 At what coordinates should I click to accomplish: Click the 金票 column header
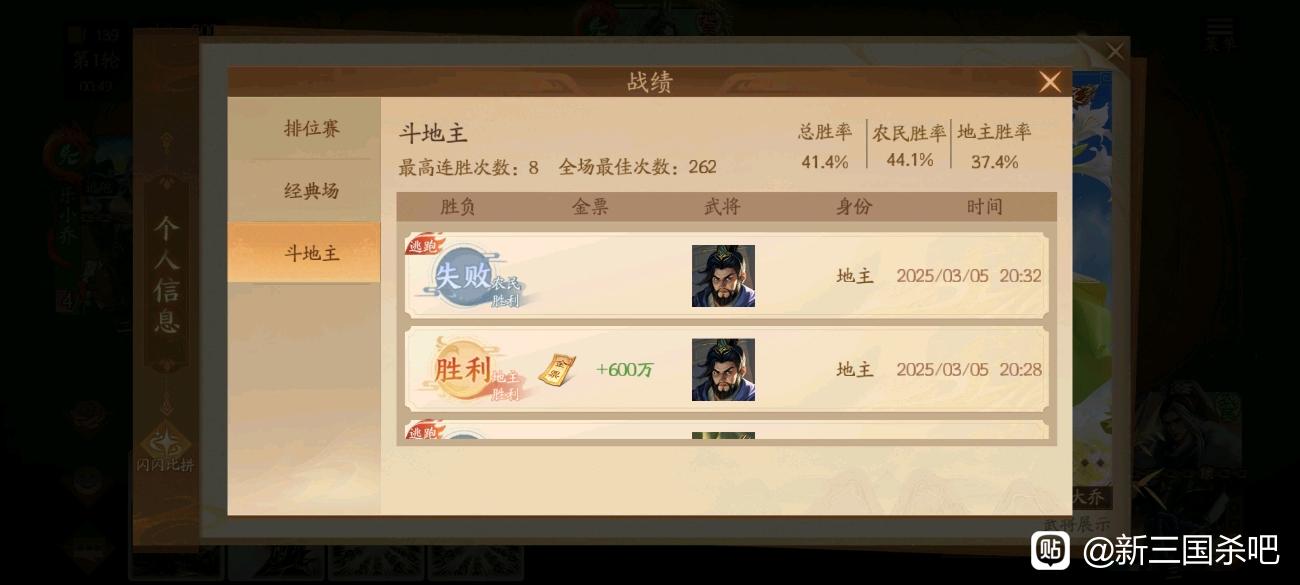[590, 207]
